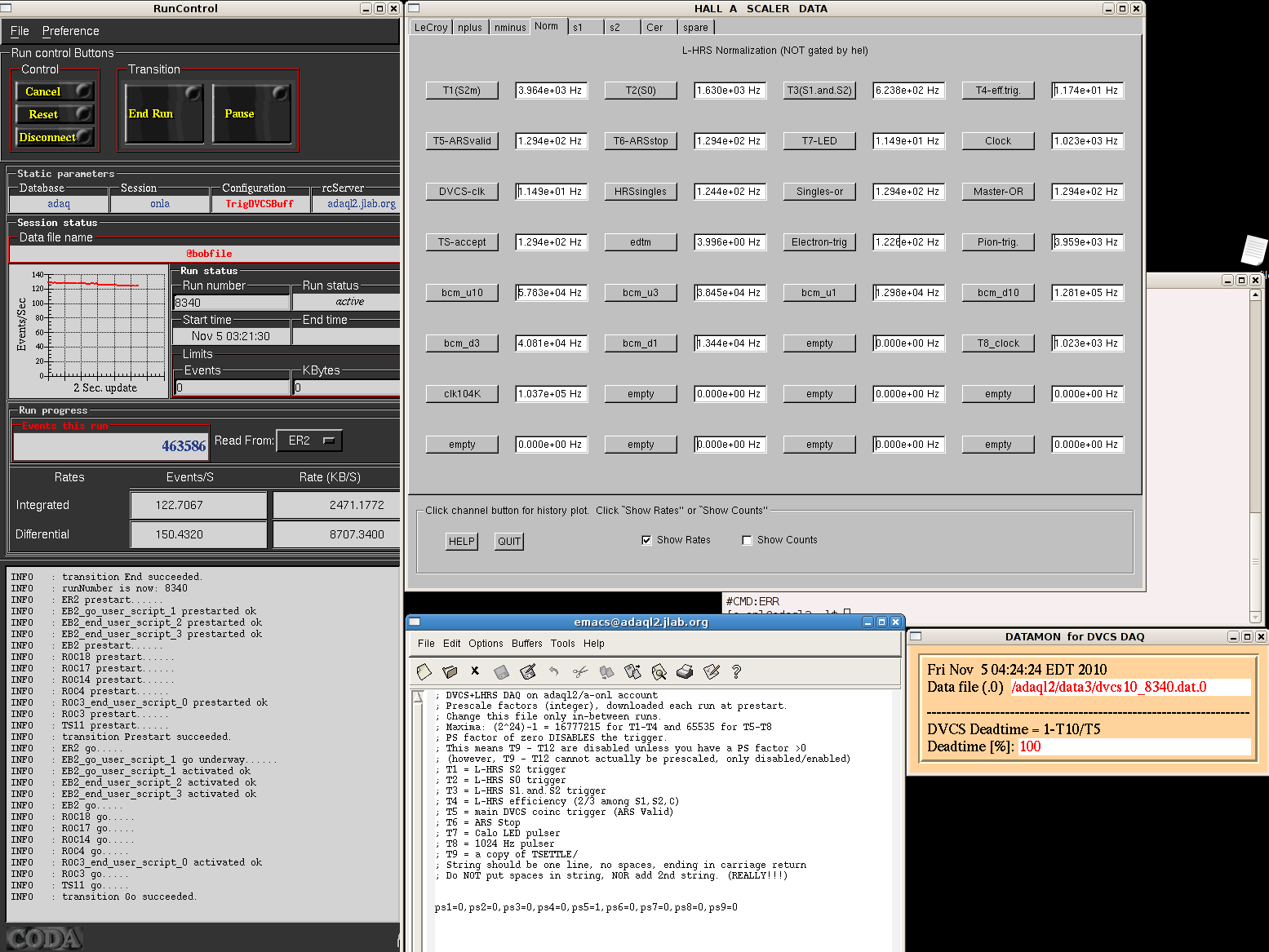
Task: Select the spare tab
Action: point(696,27)
